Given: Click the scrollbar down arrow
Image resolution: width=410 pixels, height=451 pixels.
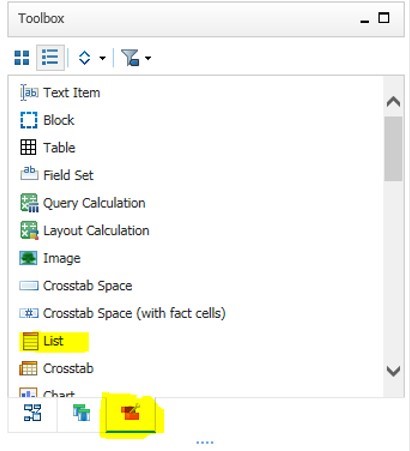Looking at the screenshot, I should [x=393, y=371].
